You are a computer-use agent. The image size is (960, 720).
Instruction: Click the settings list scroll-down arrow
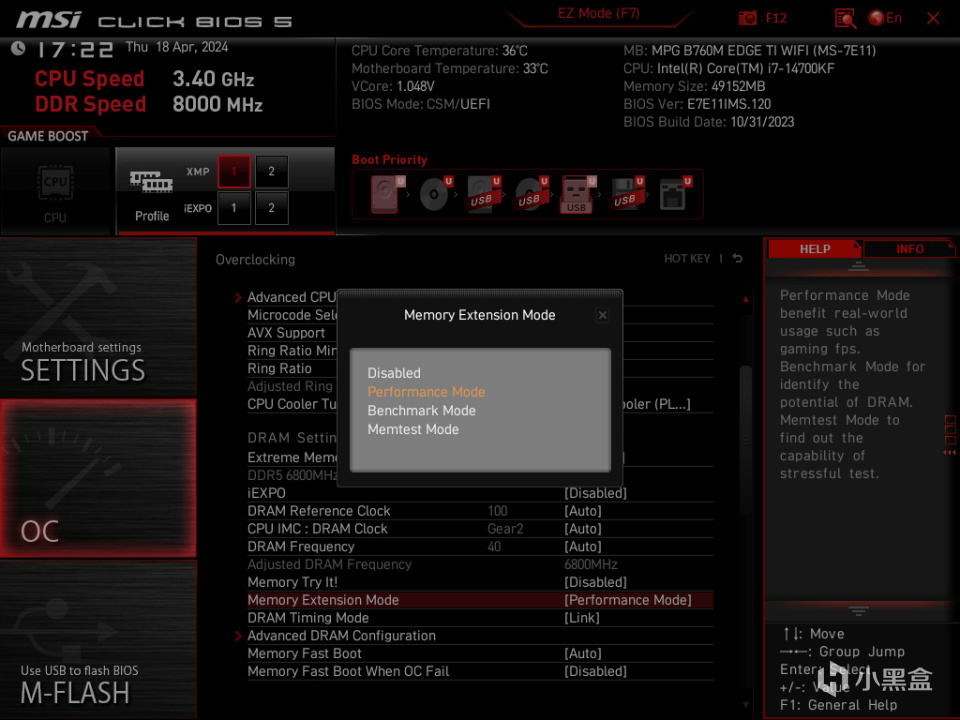click(x=746, y=705)
